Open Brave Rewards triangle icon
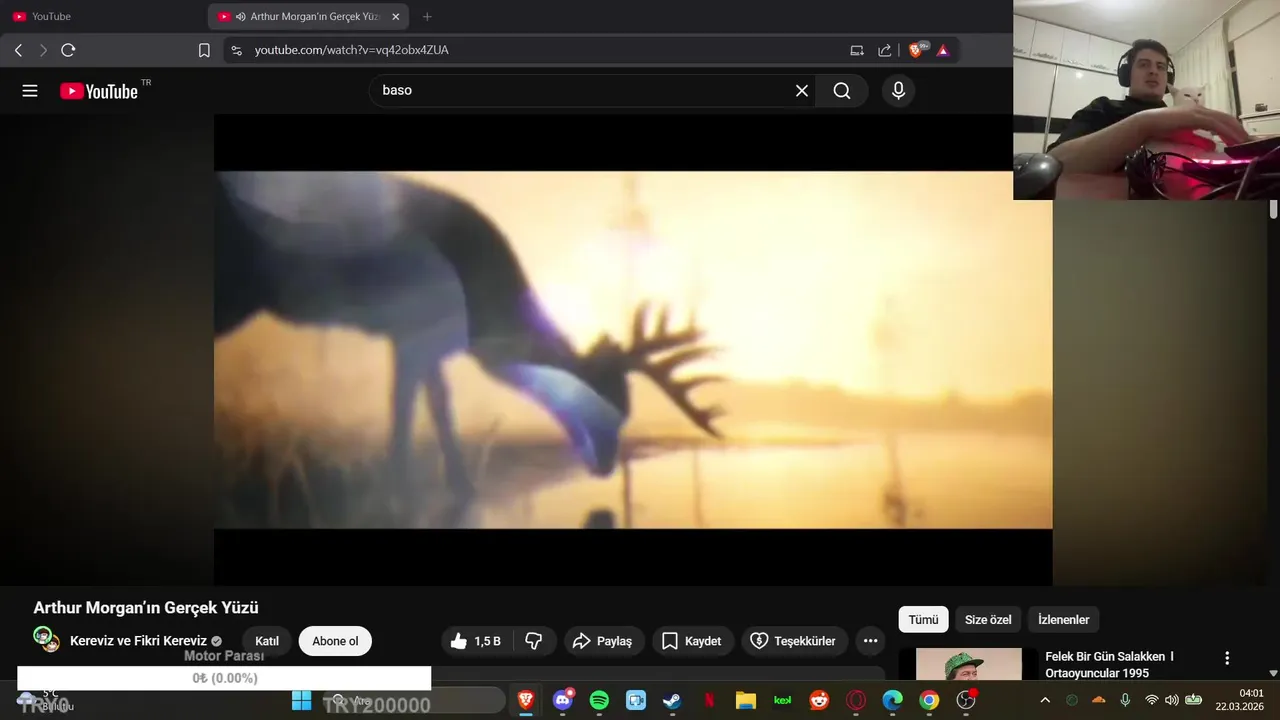This screenshot has width=1280, height=720. tap(943, 50)
